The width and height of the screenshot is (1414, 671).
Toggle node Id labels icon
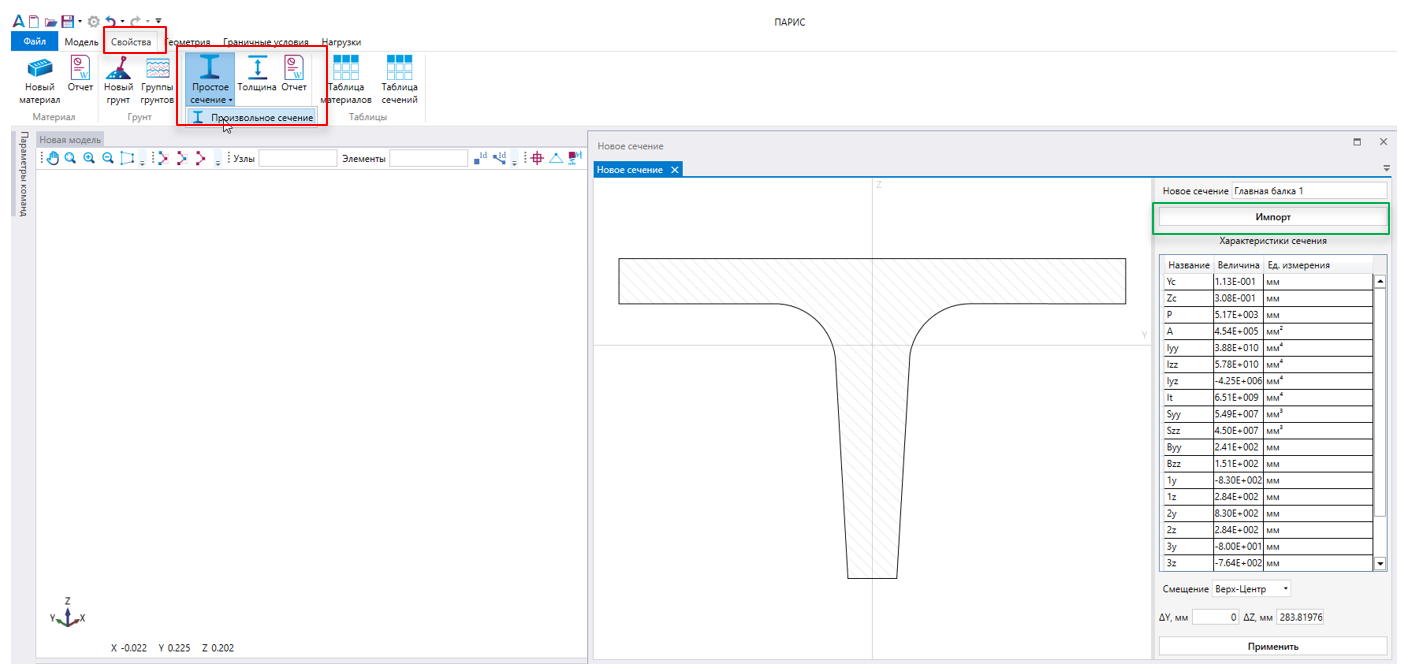[x=481, y=158]
